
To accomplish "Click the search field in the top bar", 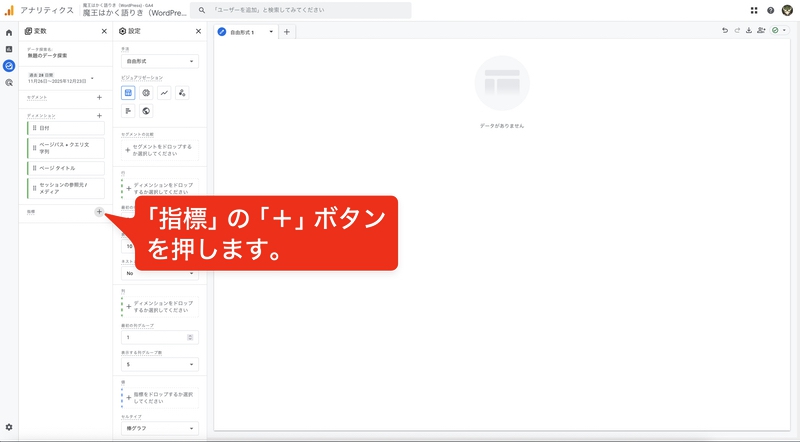I will click(301, 10).
